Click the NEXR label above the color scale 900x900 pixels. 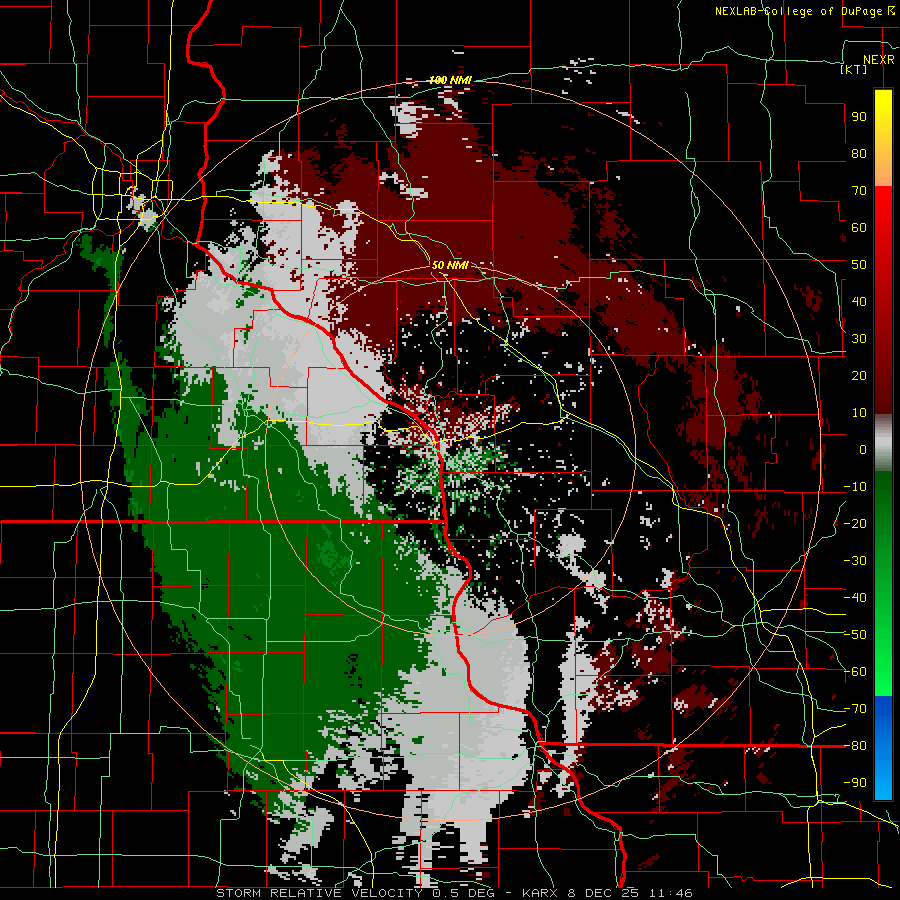coord(879,60)
